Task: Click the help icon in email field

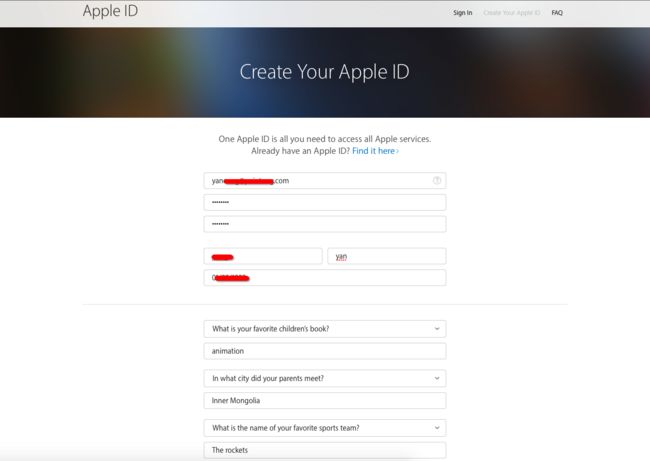Action: (437, 180)
